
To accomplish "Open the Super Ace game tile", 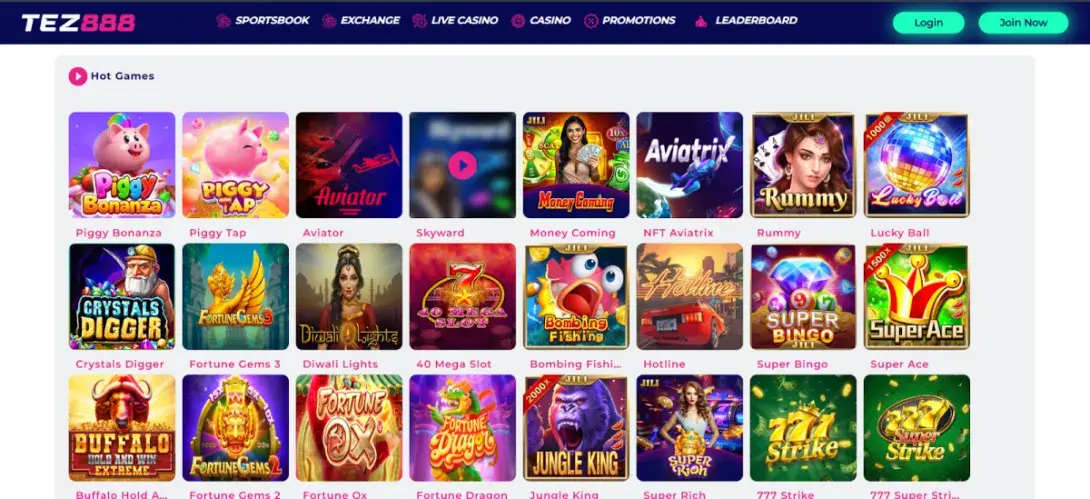I will pos(916,296).
